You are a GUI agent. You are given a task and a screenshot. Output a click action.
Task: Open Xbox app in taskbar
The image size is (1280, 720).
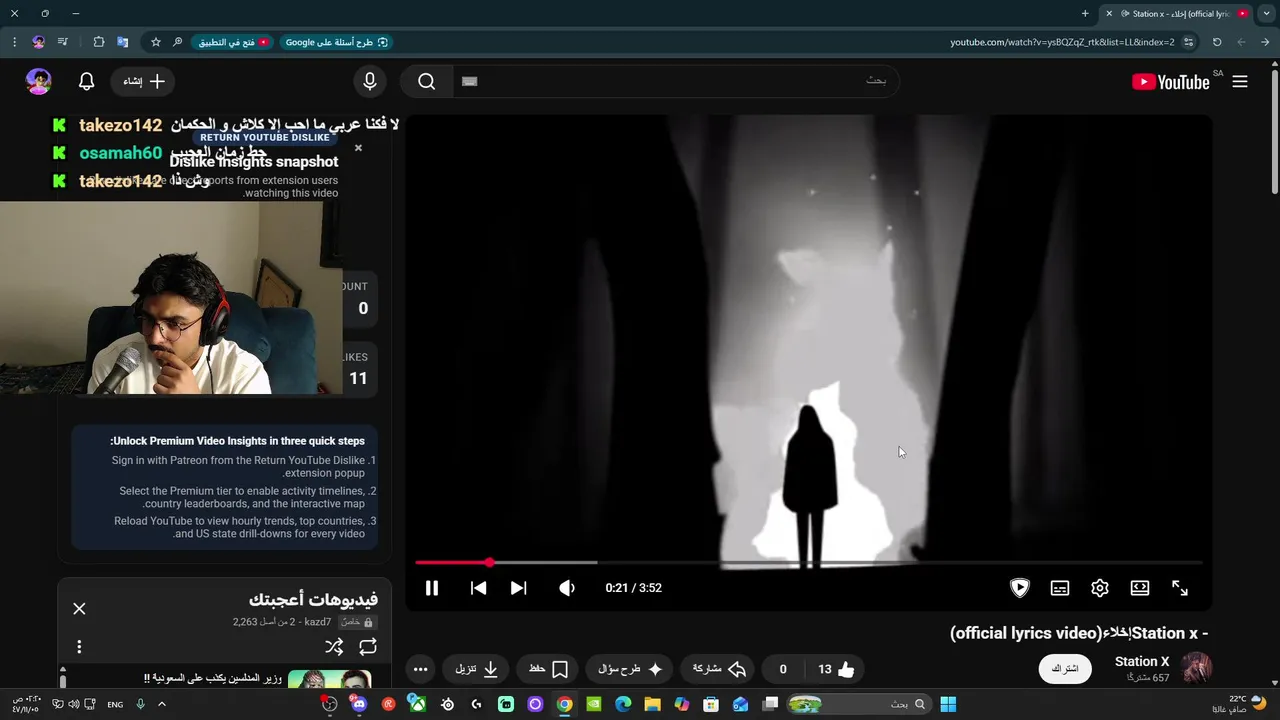[417, 704]
